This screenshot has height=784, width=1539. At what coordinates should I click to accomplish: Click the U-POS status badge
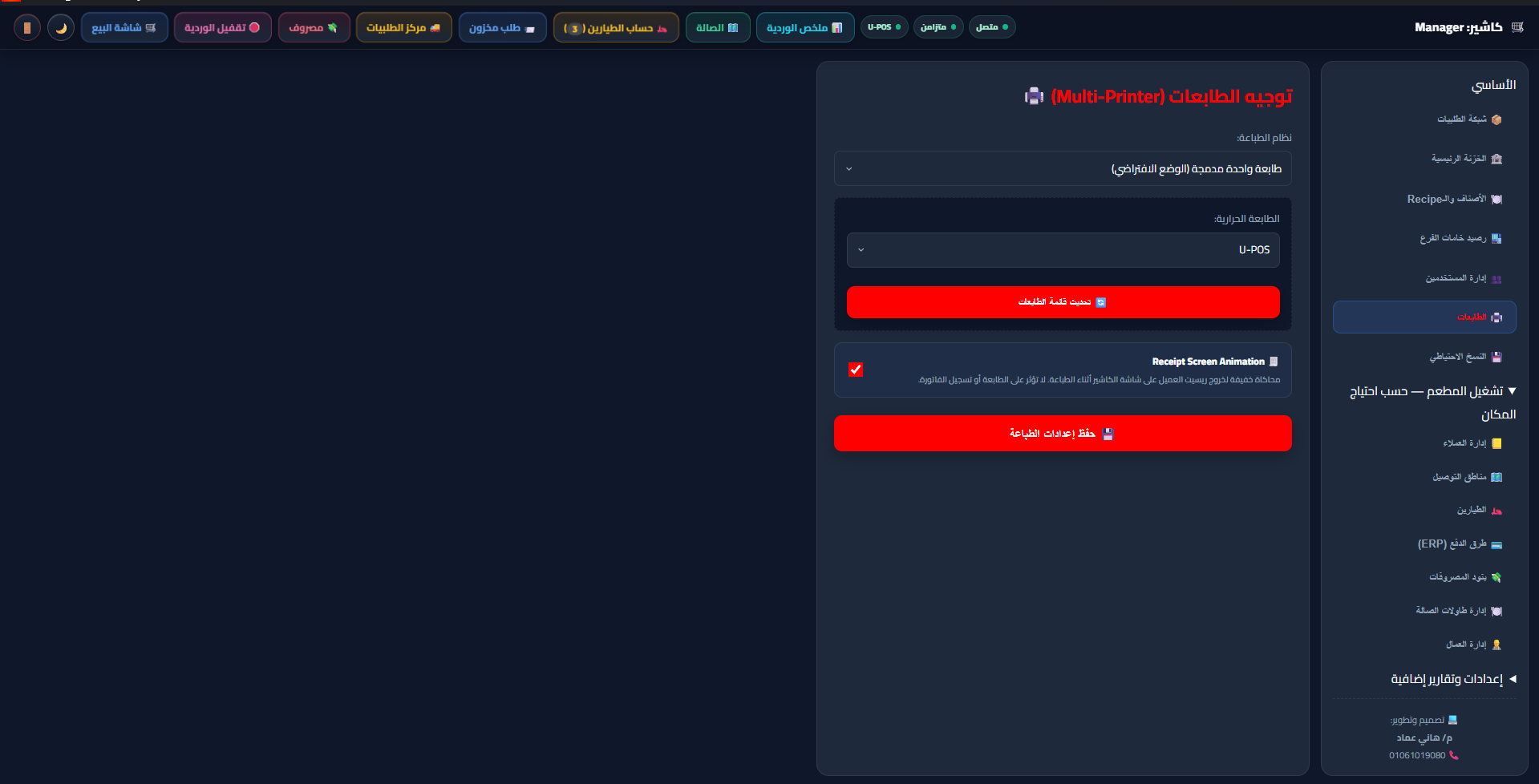885,27
